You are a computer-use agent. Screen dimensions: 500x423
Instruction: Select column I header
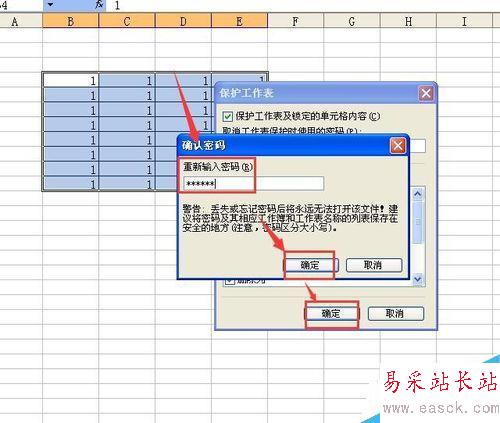point(464,22)
